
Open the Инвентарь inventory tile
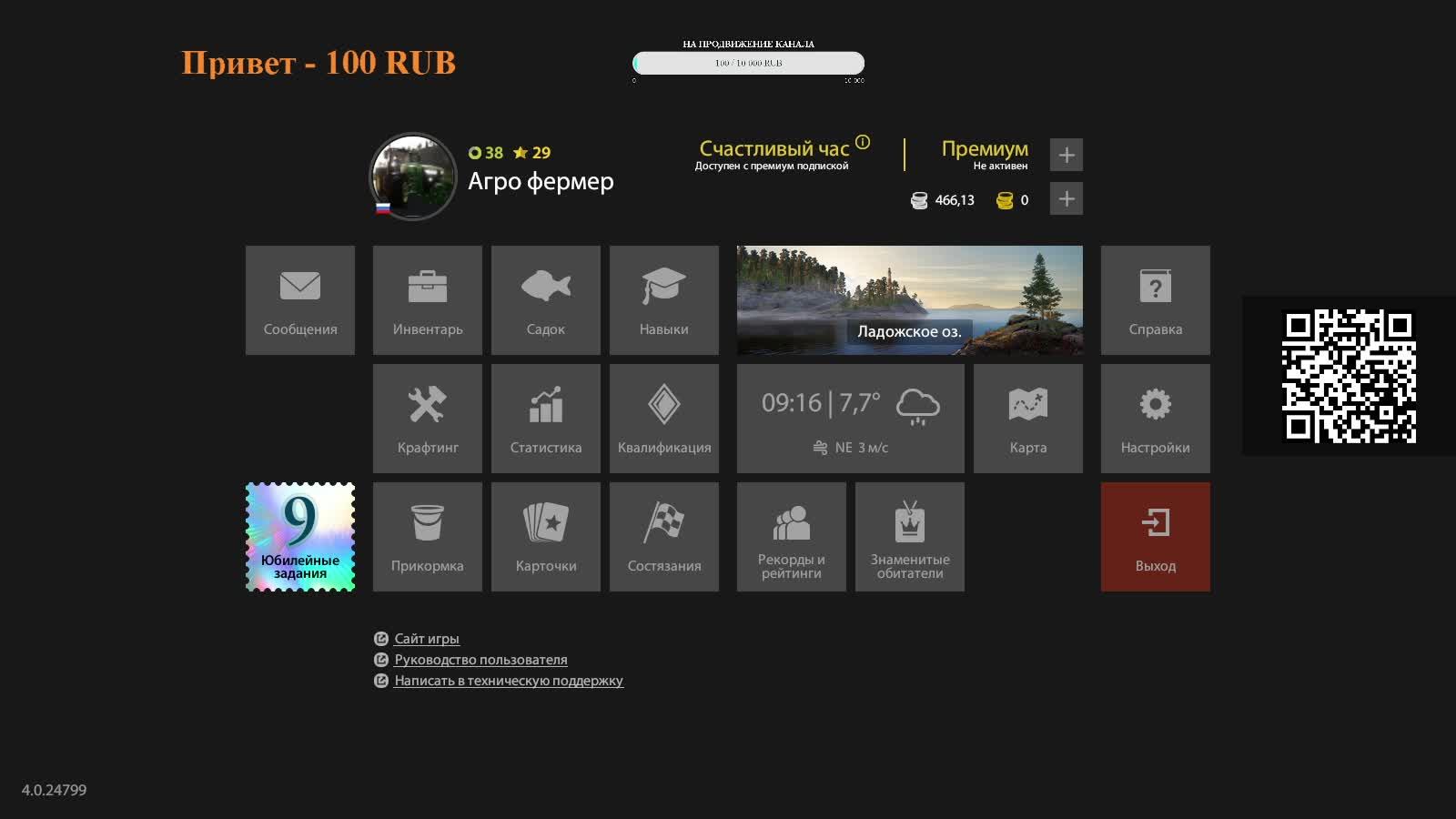click(x=428, y=300)
